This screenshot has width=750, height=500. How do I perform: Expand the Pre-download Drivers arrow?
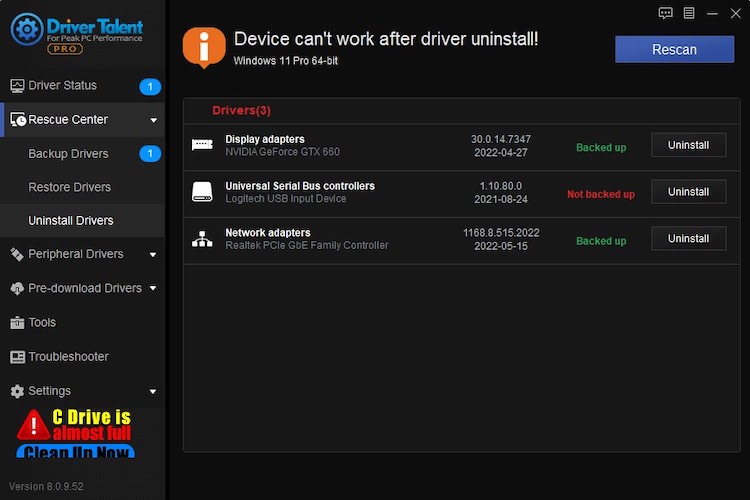[153, 288]
